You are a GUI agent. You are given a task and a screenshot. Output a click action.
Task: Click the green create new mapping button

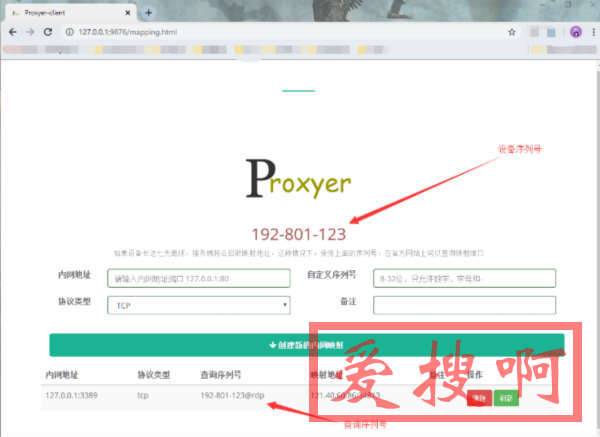[x=307, y=345]
